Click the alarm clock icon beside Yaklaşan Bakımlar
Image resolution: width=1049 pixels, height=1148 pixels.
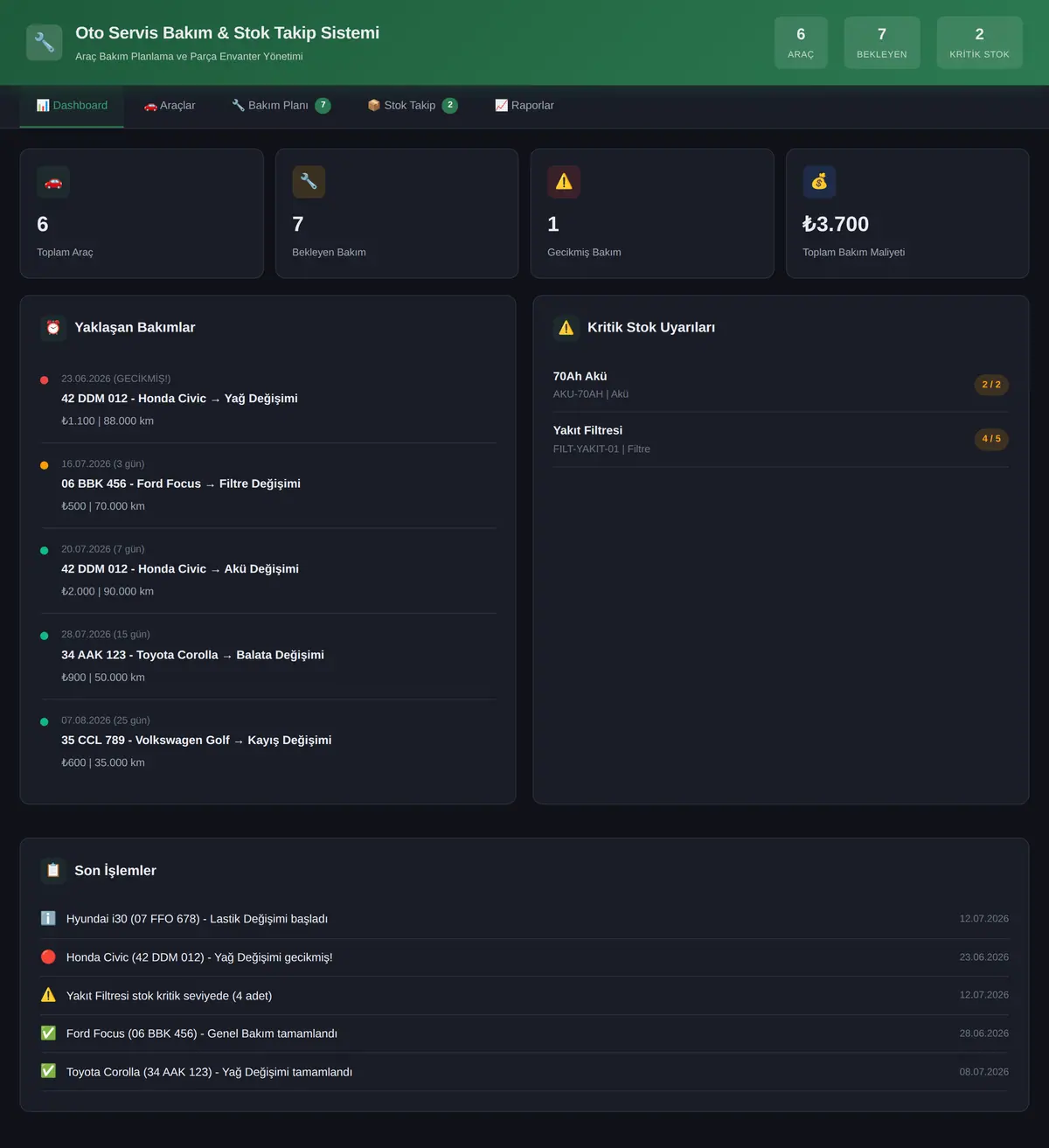(53, 328)
